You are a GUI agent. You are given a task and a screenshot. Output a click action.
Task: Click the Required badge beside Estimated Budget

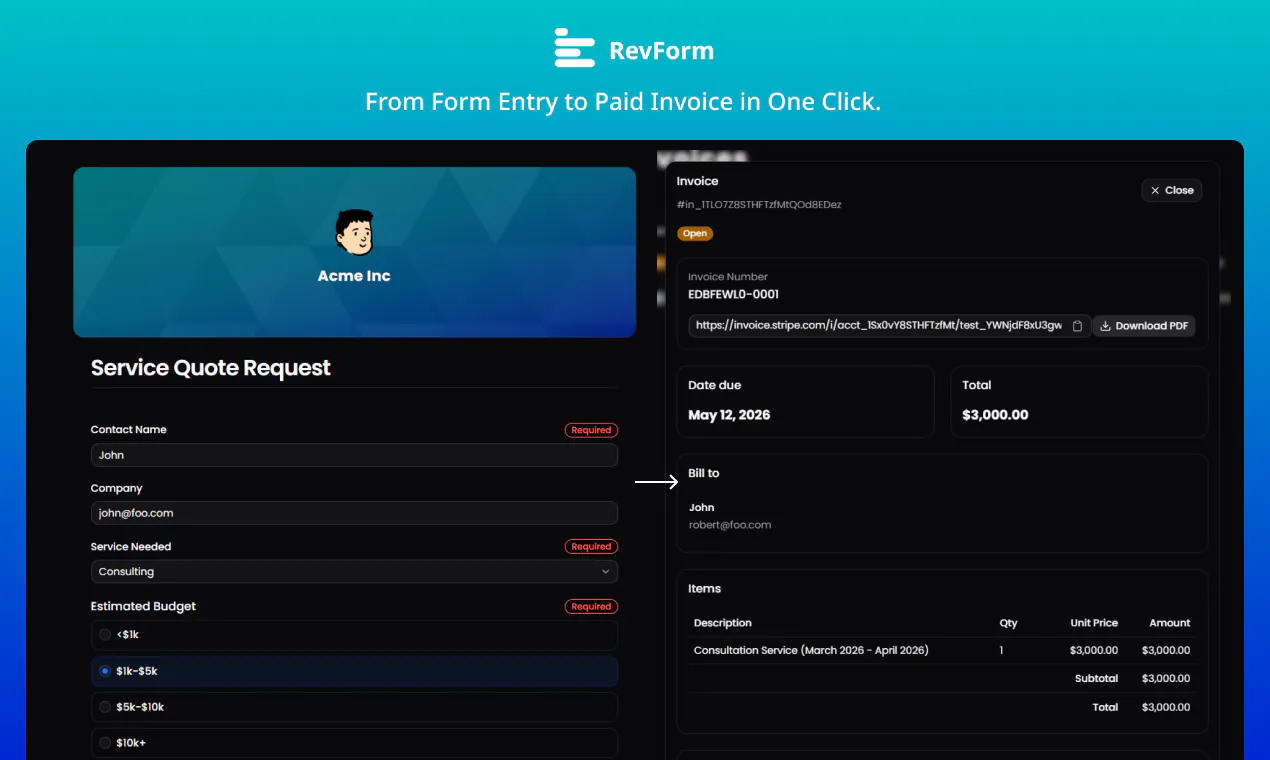click(591, 607)
